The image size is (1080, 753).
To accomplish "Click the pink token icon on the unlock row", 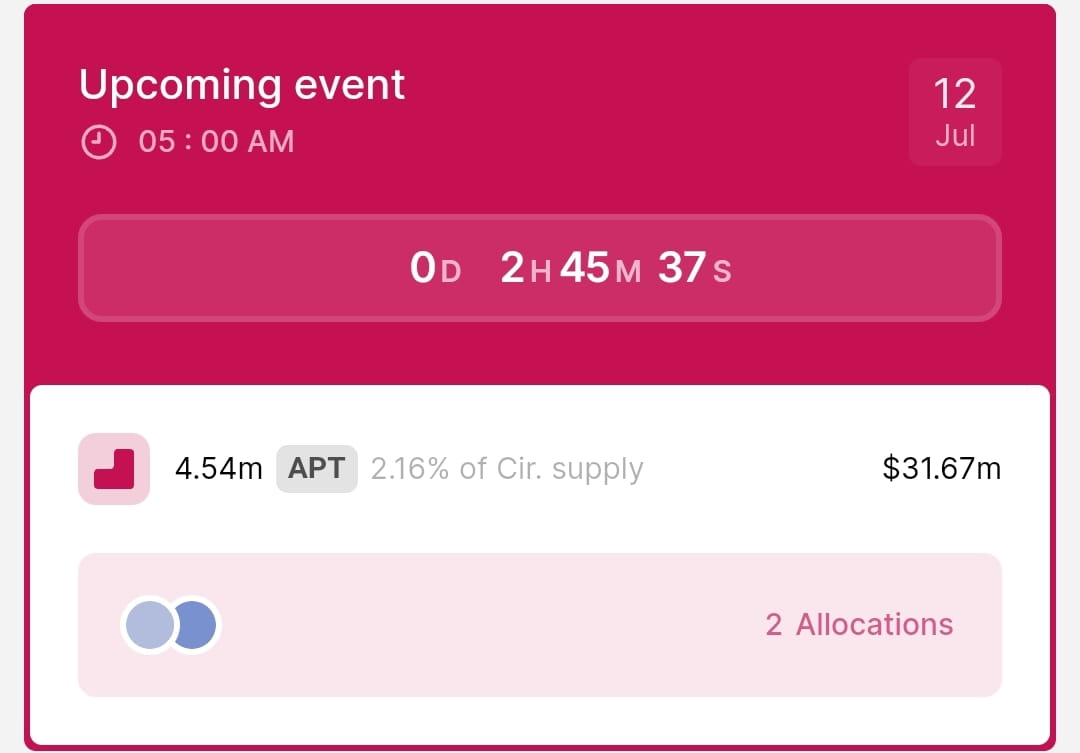I will click(113, 468).
